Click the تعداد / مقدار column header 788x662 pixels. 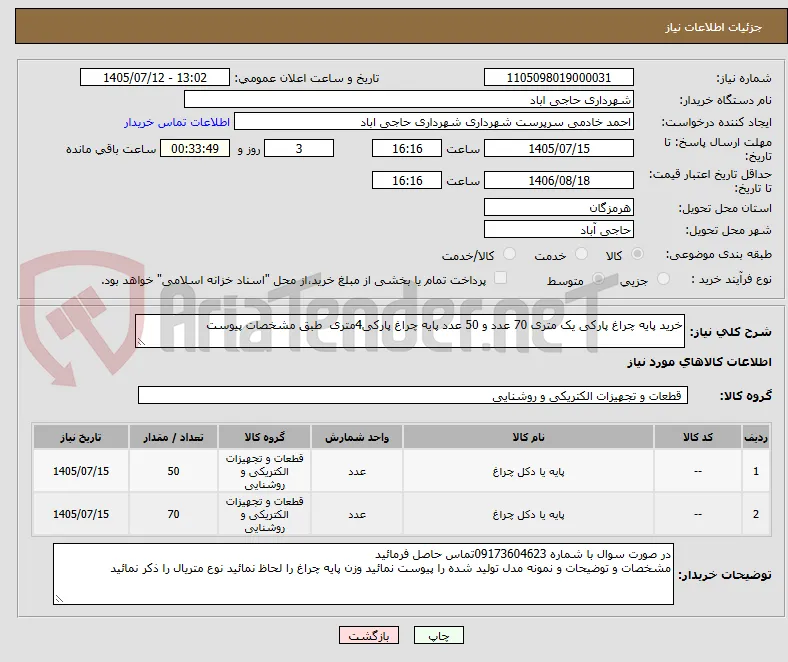pos(173,437)
